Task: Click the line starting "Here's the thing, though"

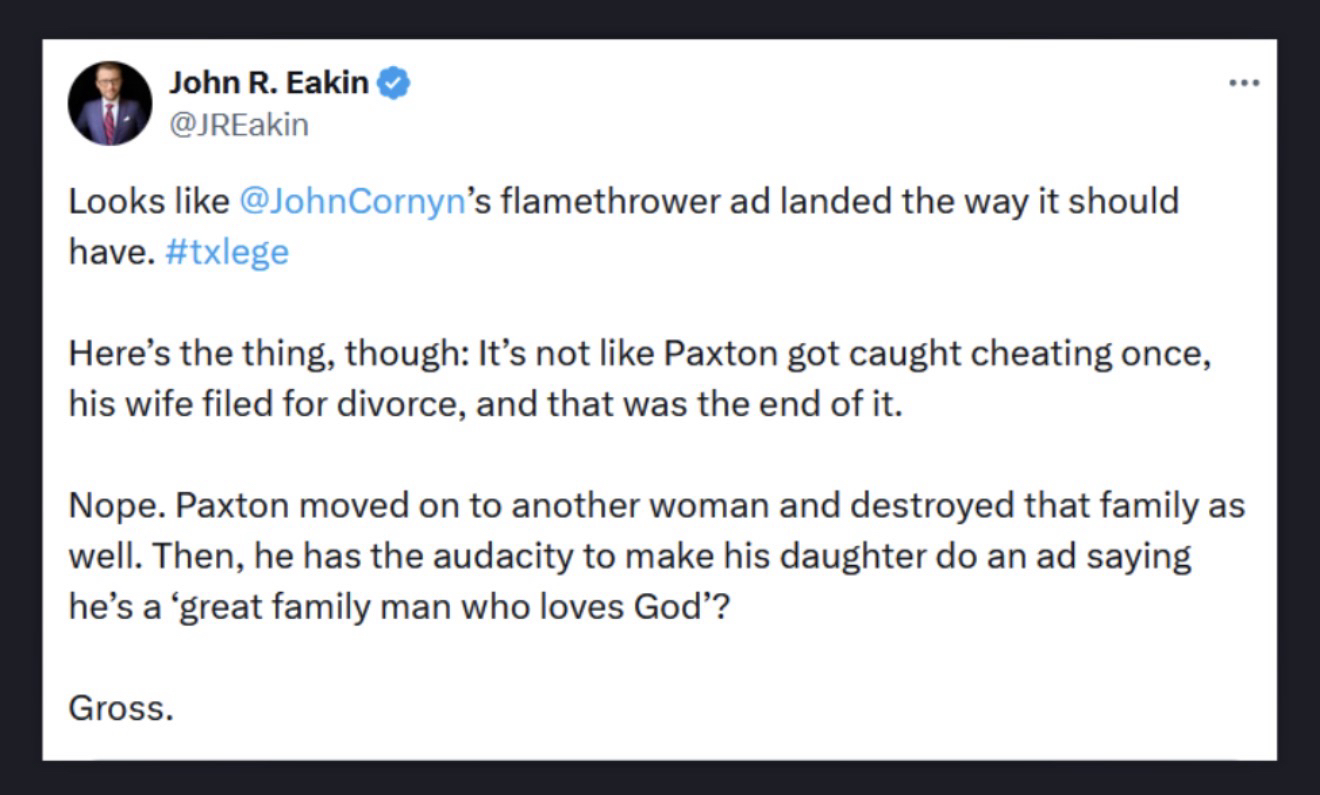Action: pyautogui.click(x=640, y=355)
